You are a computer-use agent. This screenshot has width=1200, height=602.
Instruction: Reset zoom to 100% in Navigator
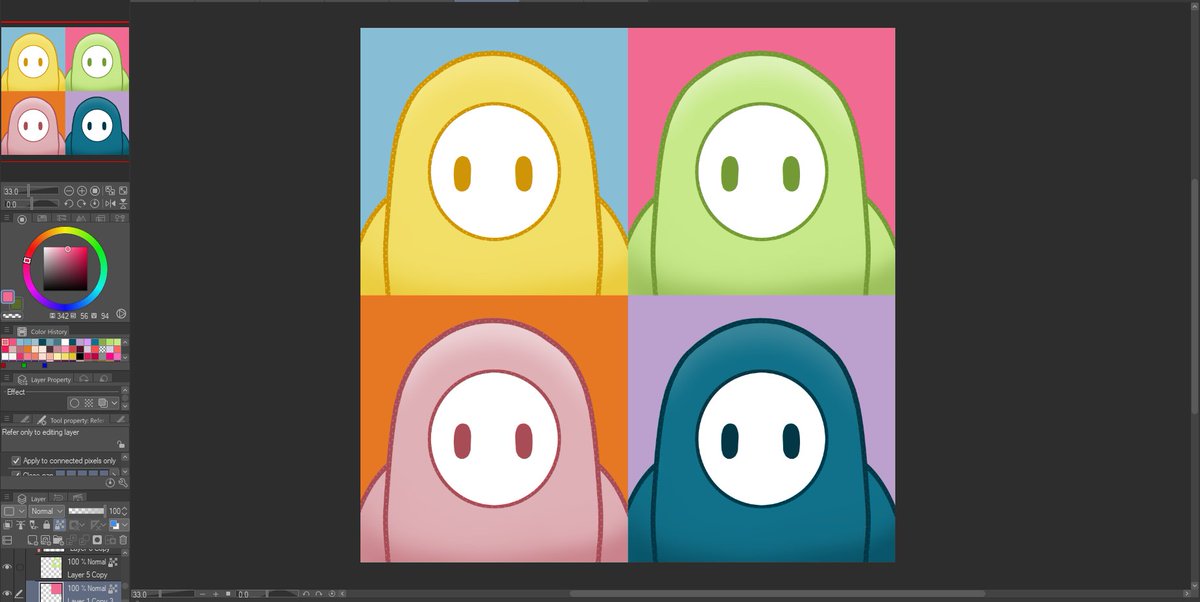coord(95,191)
